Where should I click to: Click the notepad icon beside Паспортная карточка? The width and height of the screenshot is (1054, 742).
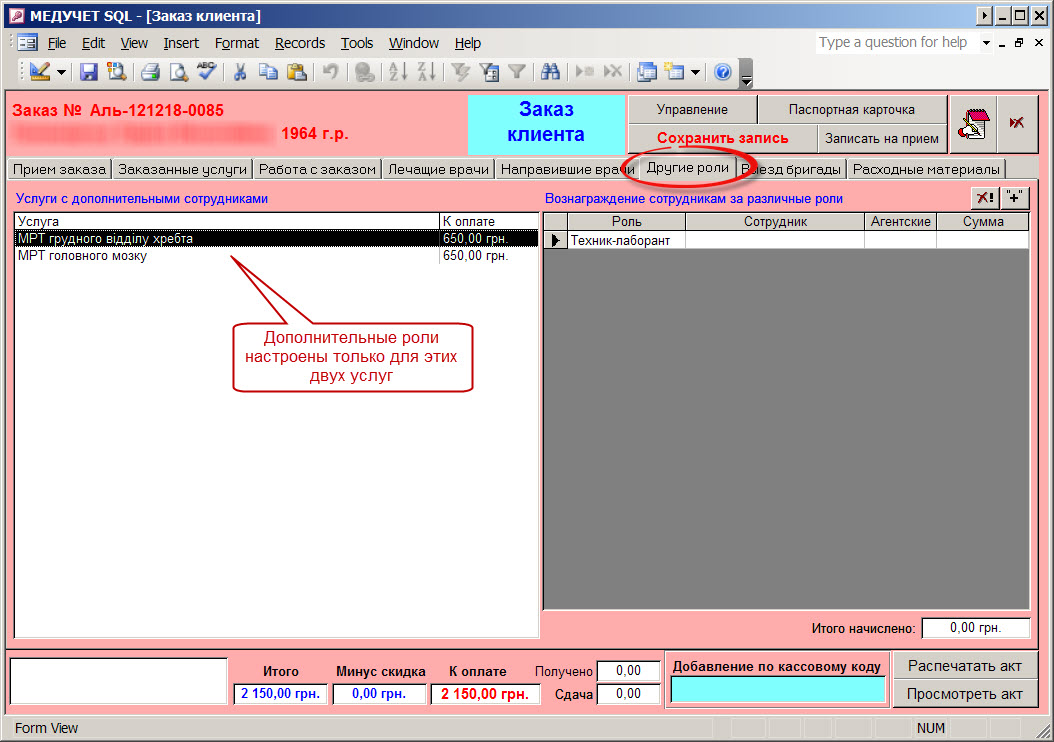(x=973, y=124)
